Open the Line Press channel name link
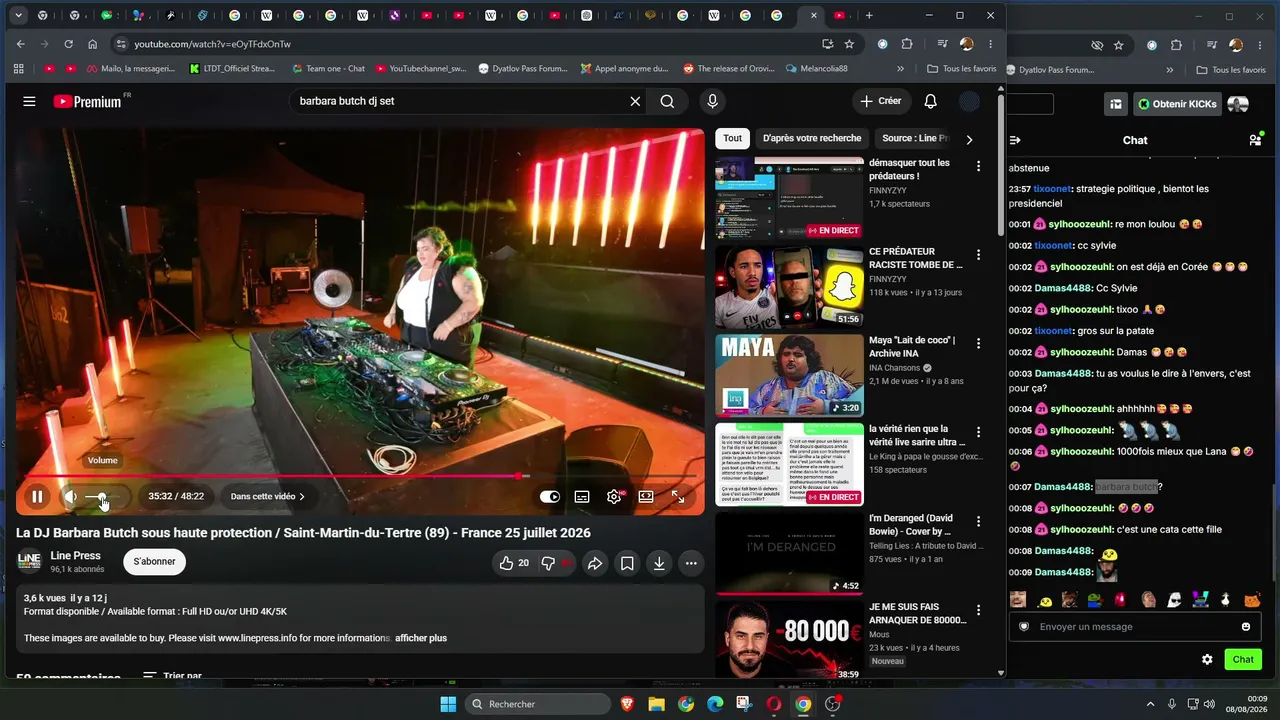This screenshot has width=1280, height=720. [76, 556]
